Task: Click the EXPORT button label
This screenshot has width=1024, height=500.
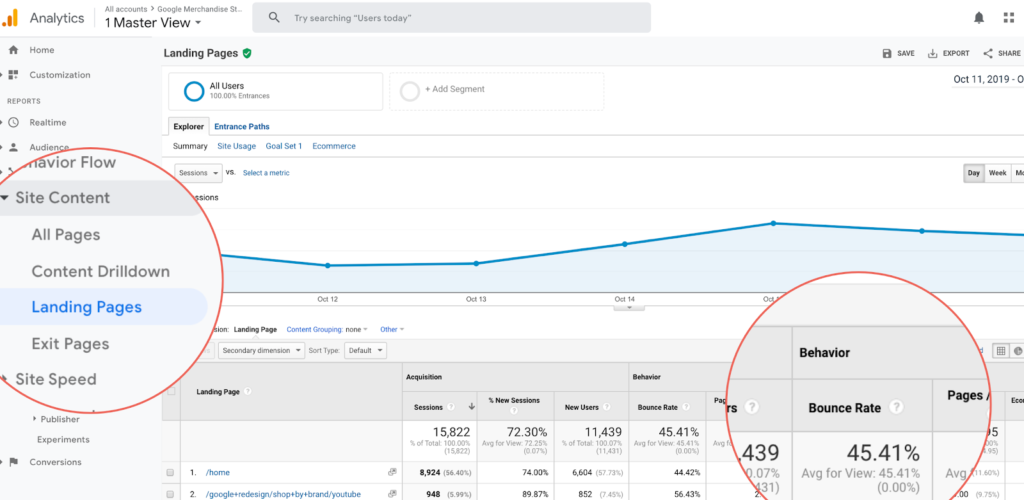Action: [x=956, y=54]
